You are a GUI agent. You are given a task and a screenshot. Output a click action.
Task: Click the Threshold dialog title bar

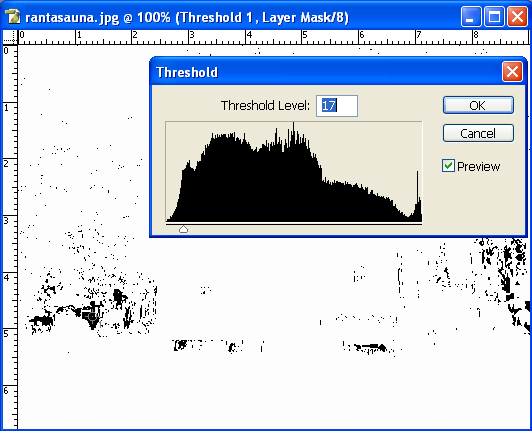click(x=326, y=72)
